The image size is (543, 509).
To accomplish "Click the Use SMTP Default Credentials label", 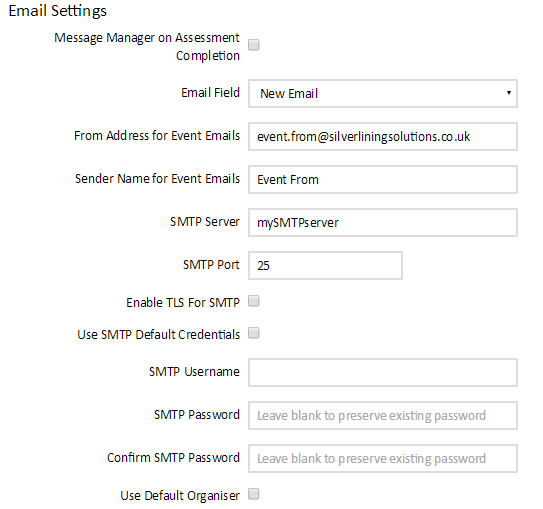I will click(159, 335).
